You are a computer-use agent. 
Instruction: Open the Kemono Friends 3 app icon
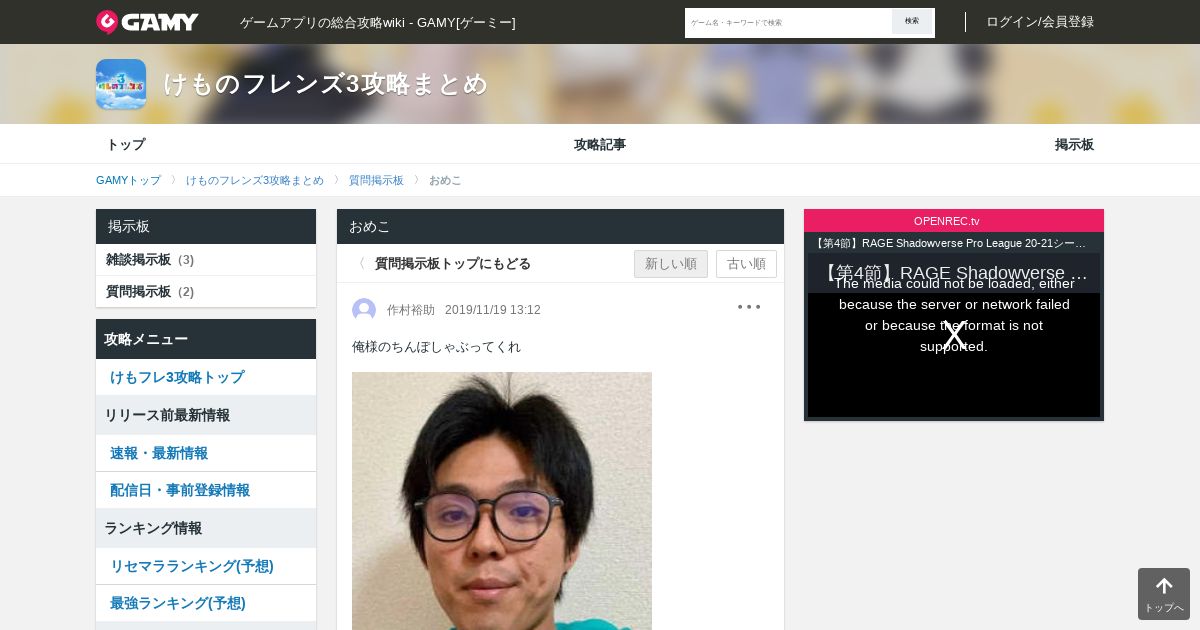click(121, 84)
